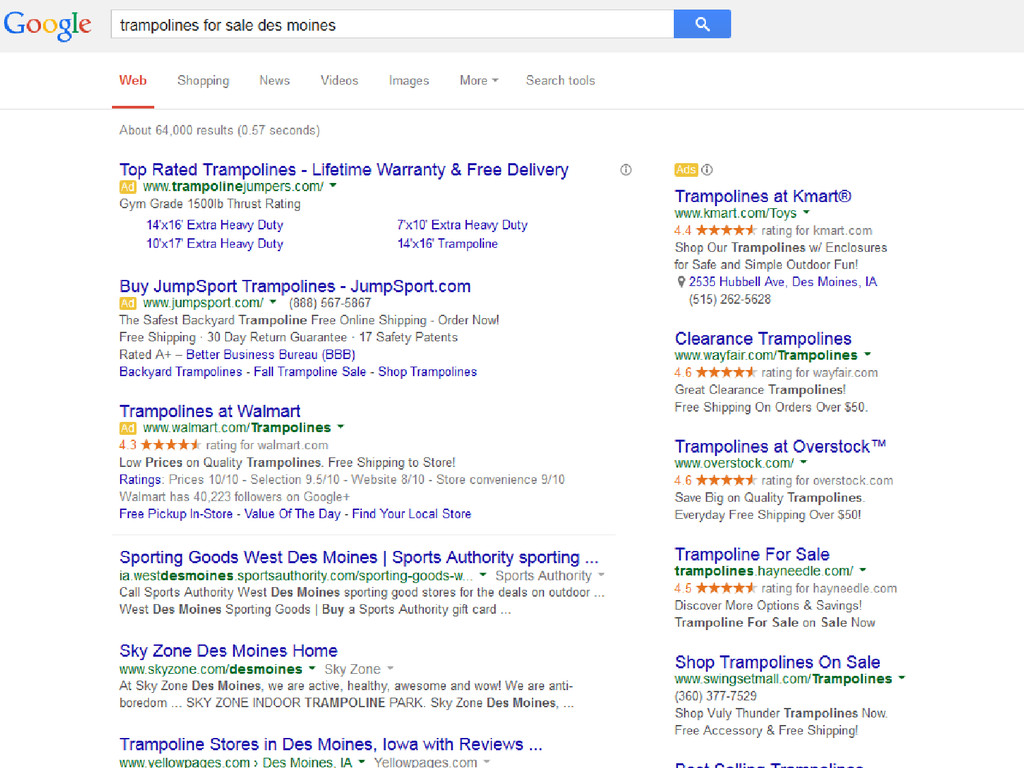Viewport: 1024px width, 768px height.
Task: Click the star rating for hayneedle.com
Action: [x=726, y=588]
